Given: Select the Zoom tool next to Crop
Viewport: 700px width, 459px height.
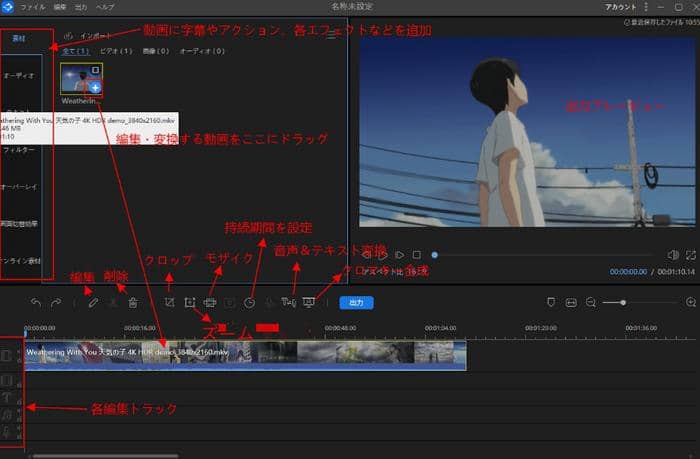Looking at the screenshot, I should coord(190,302).
